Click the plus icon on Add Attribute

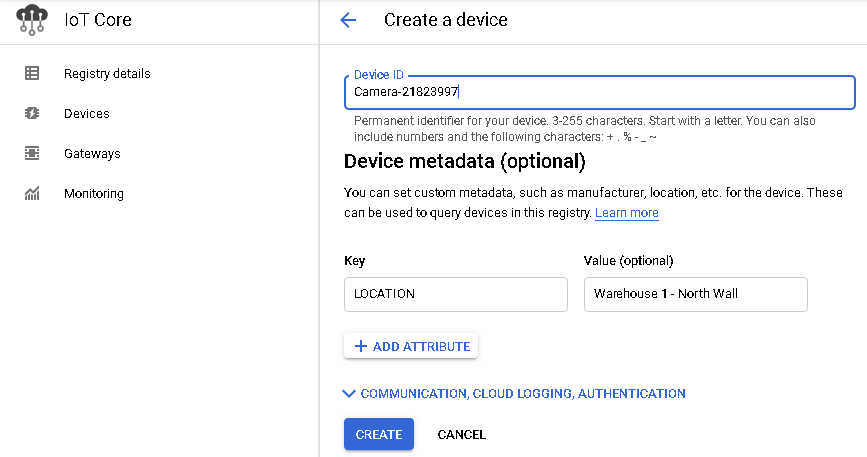pyautogui.click(x=361, y=346)
